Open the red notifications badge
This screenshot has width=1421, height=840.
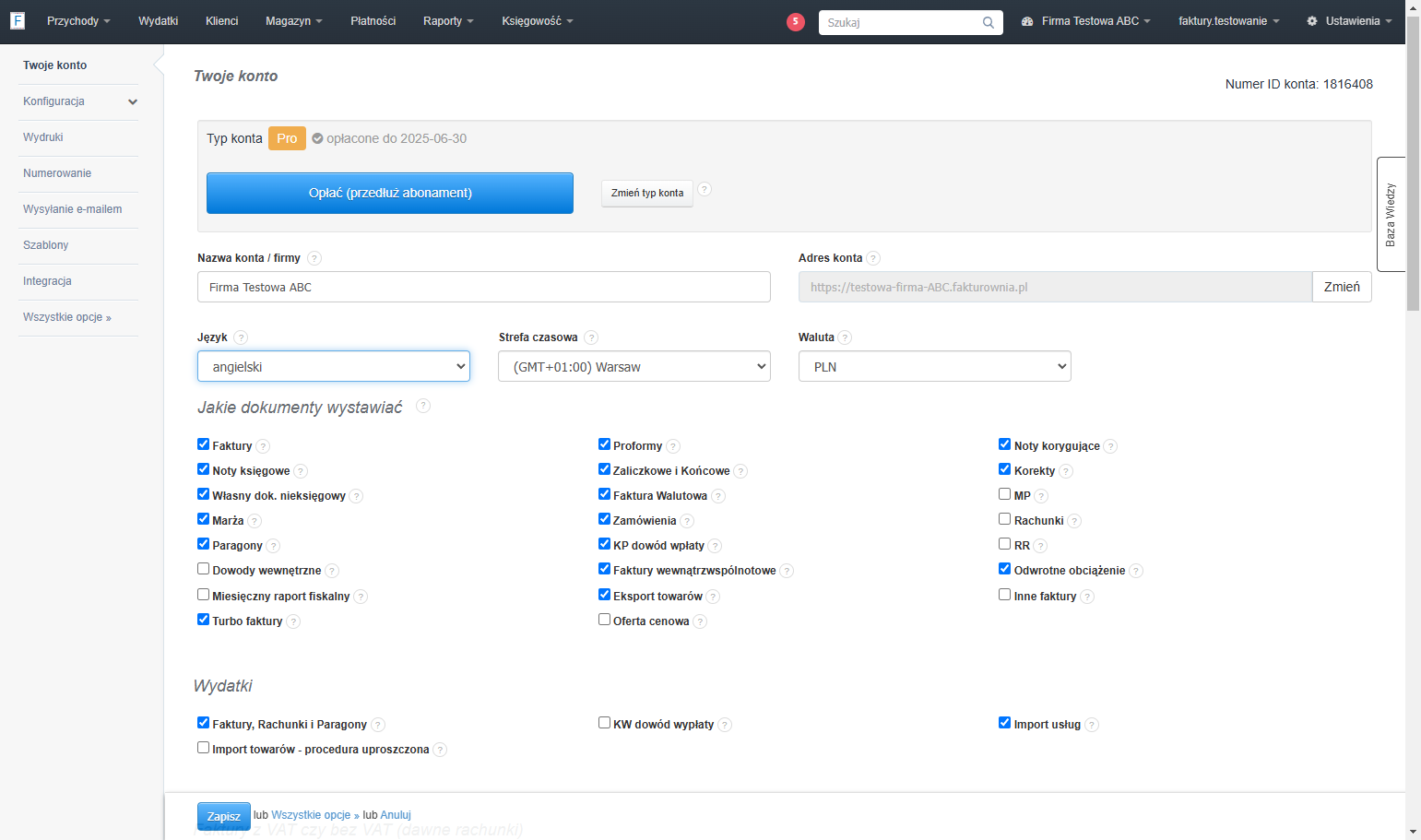pos(796,21)
